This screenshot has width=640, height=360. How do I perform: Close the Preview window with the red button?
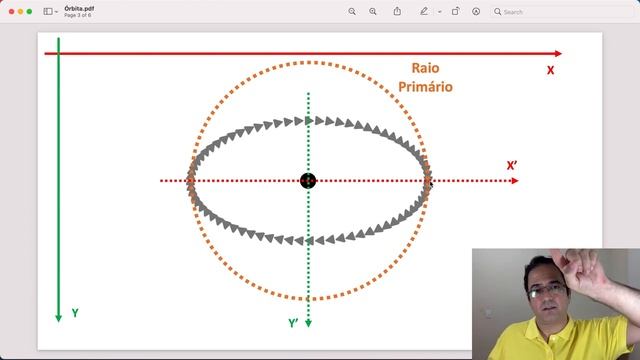(11, 11)
